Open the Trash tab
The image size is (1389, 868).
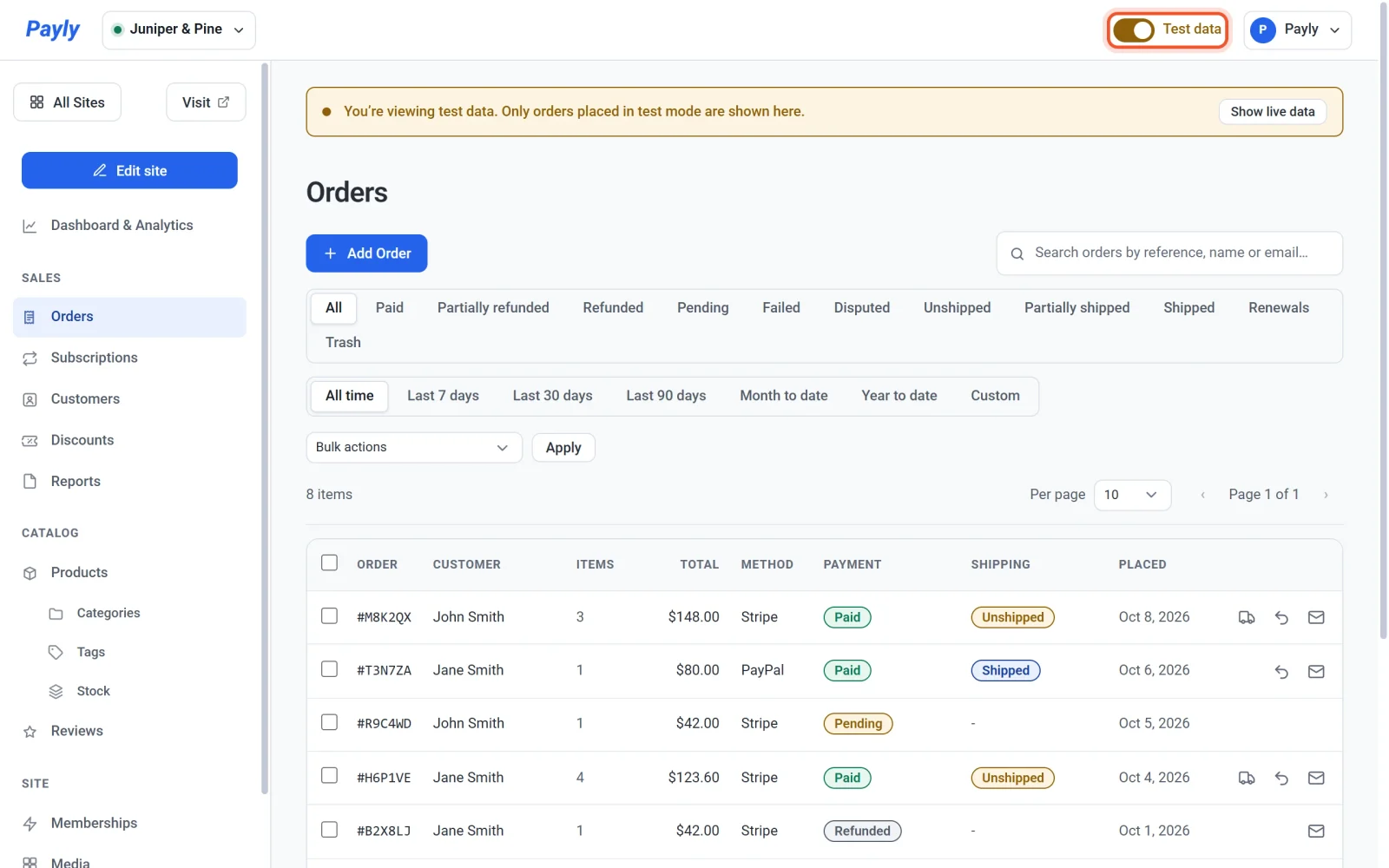[343, 343]
